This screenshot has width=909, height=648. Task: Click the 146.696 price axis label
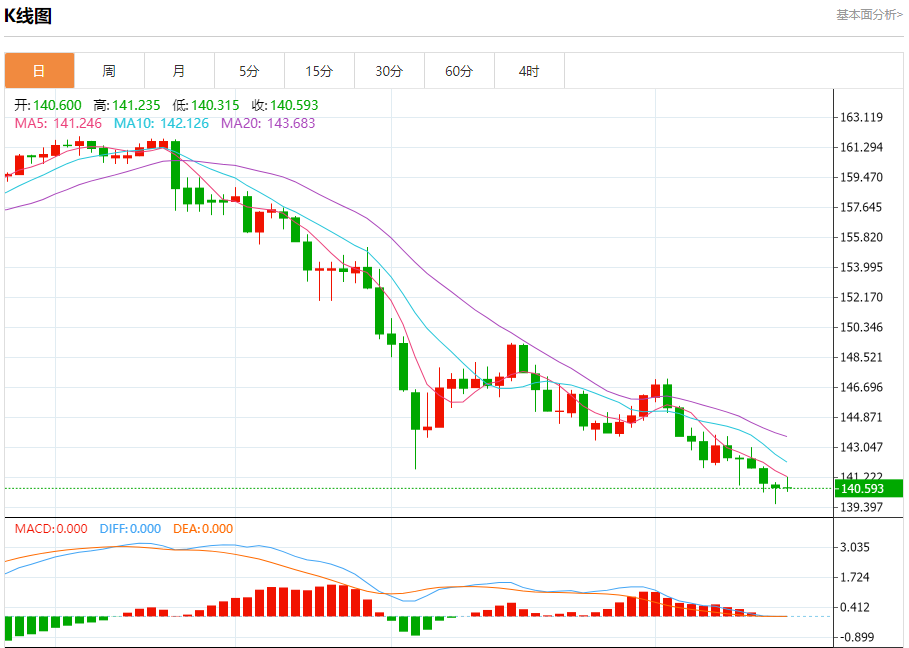(861, 387)
